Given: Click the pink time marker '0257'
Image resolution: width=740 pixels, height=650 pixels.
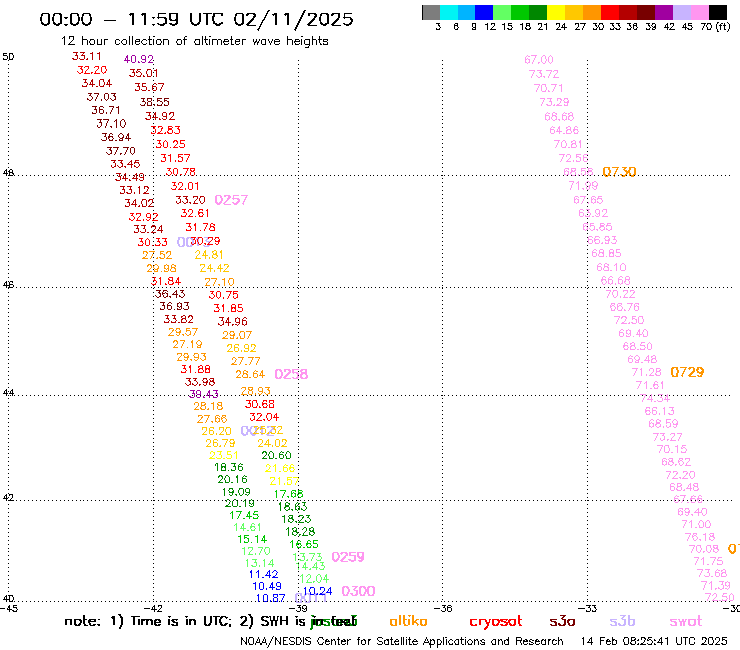Looking at the screenshot, I should tap(231, 200).
